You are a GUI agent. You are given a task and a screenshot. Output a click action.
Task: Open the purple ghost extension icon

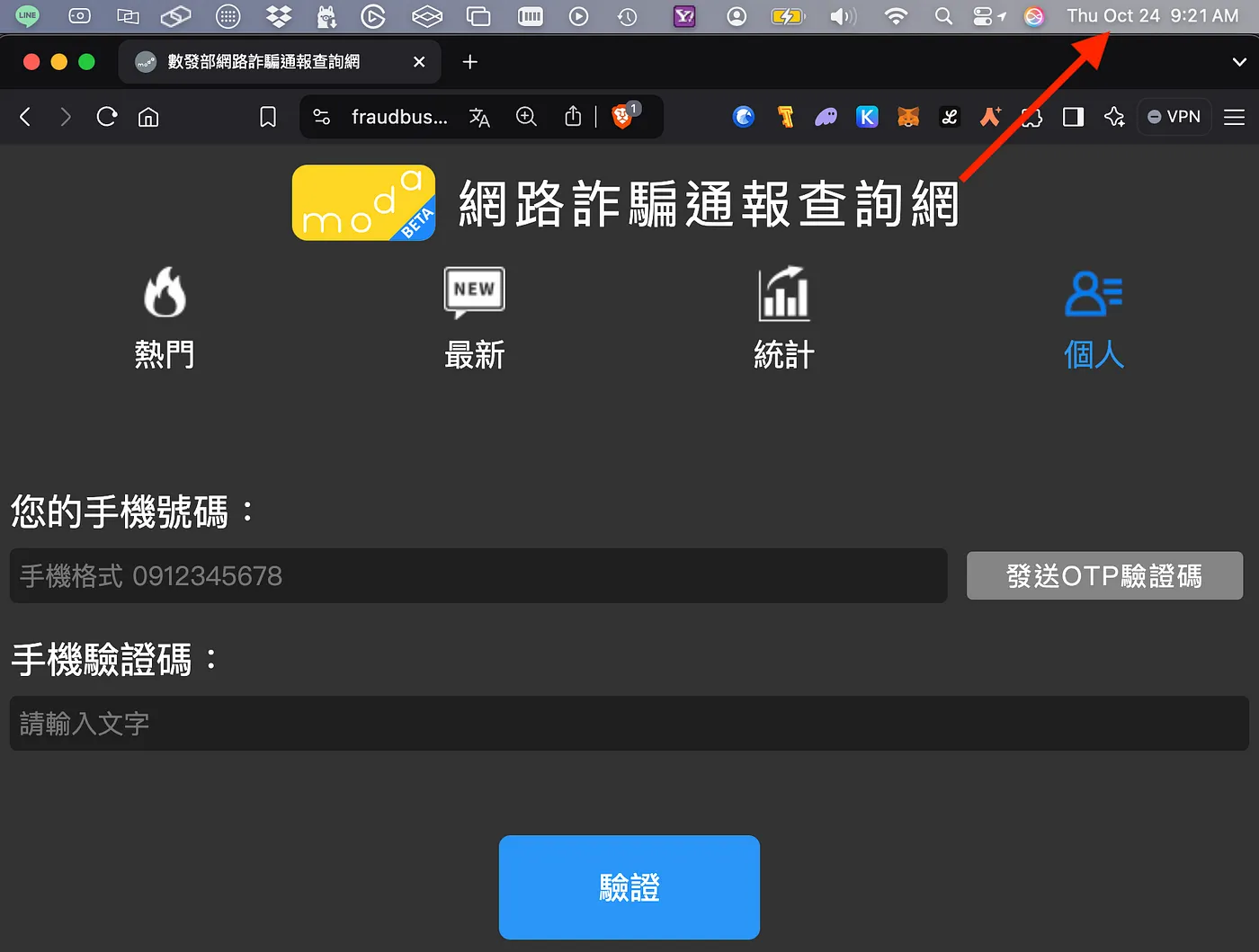coord(826,117)
